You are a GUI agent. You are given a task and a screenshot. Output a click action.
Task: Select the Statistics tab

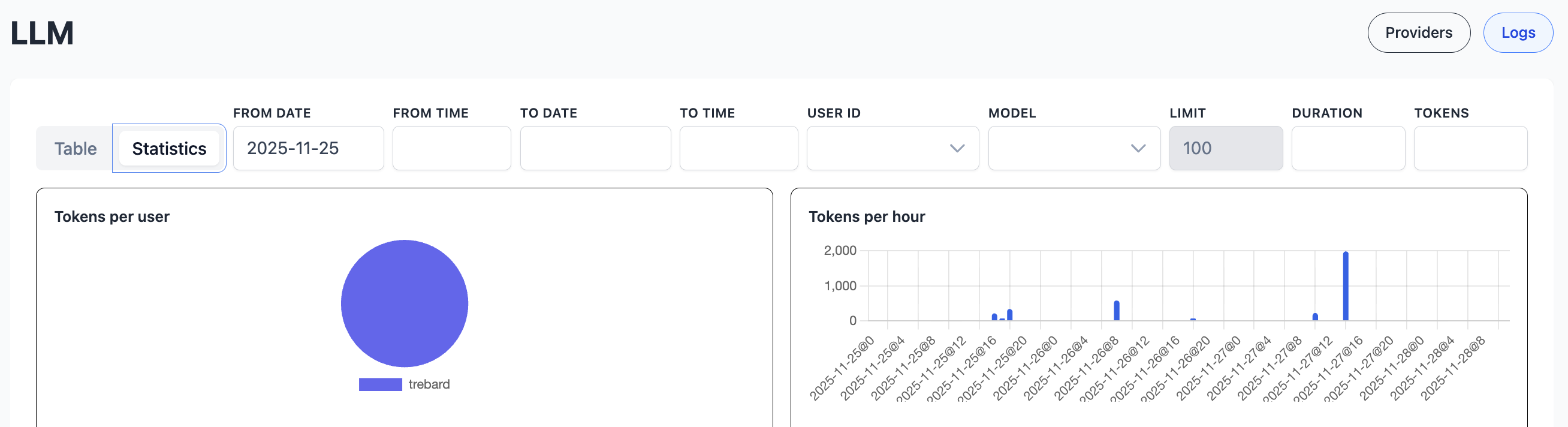pos(169,149)
